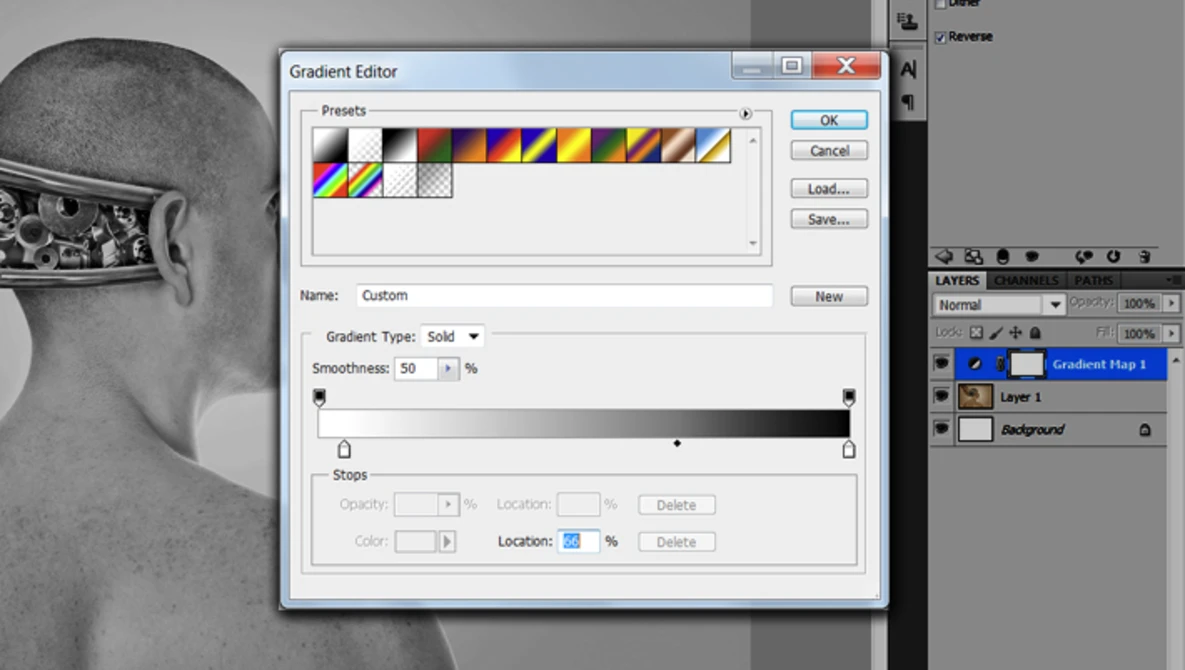This screenshot has height=670, width=1185.
Task: View previous adjustment state icon
Action: (x=1084, y=257)
